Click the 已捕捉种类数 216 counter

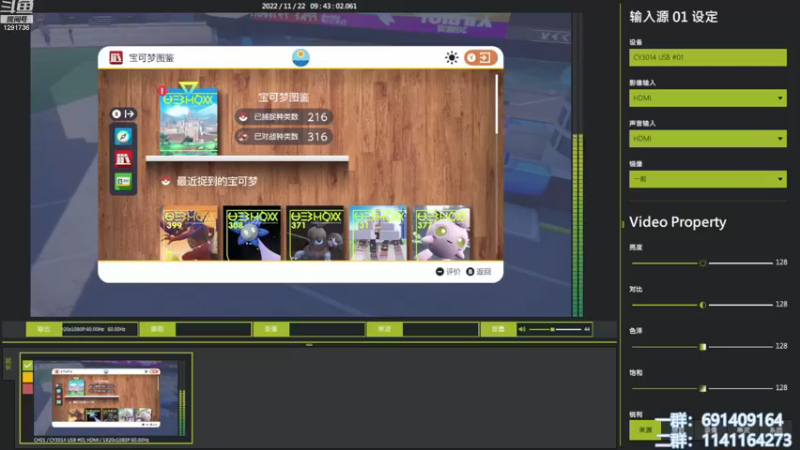[x=284, y=117]
